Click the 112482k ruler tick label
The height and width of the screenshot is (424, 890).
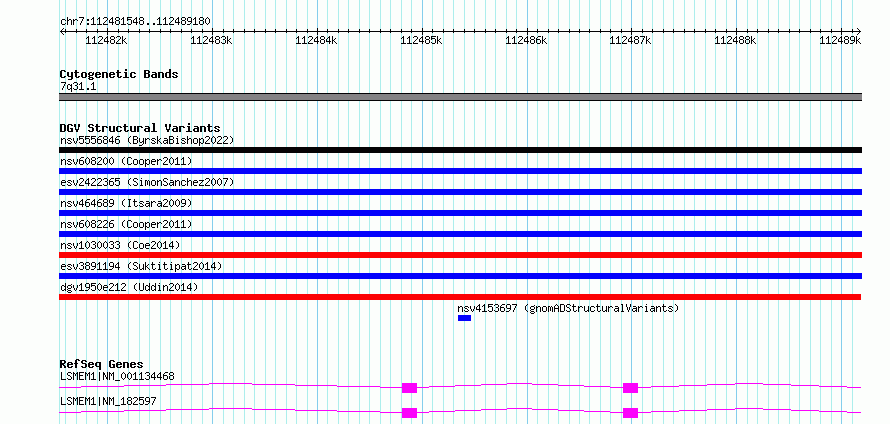coord(106,40)
